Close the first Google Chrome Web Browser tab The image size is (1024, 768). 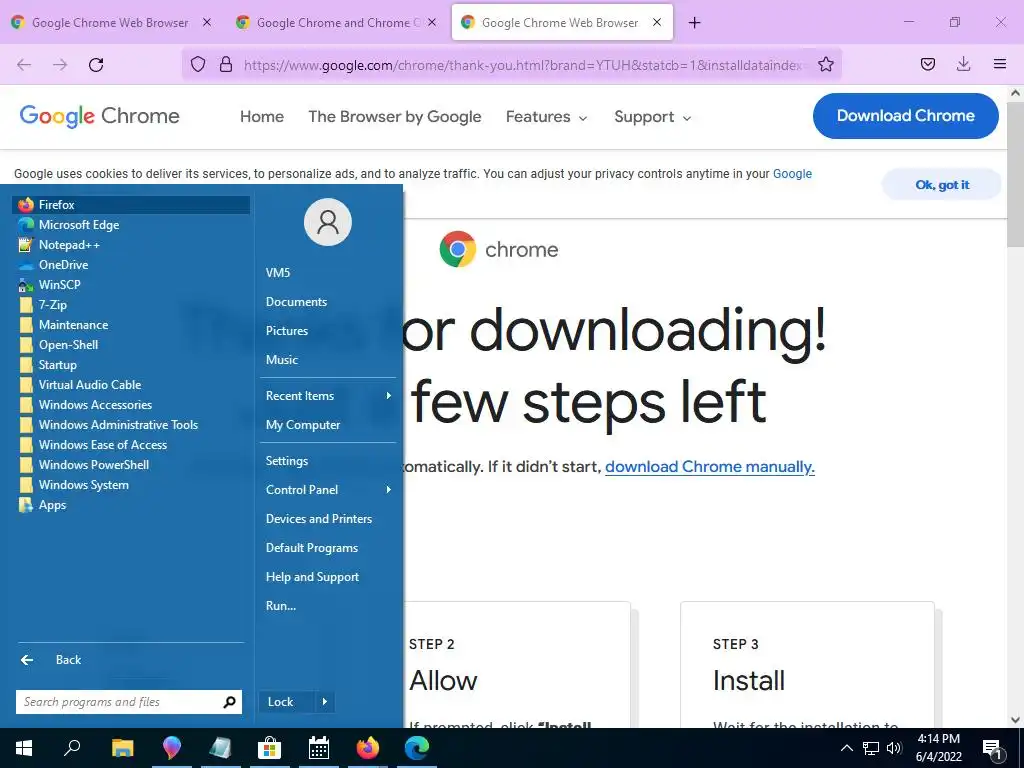[206, 22]
